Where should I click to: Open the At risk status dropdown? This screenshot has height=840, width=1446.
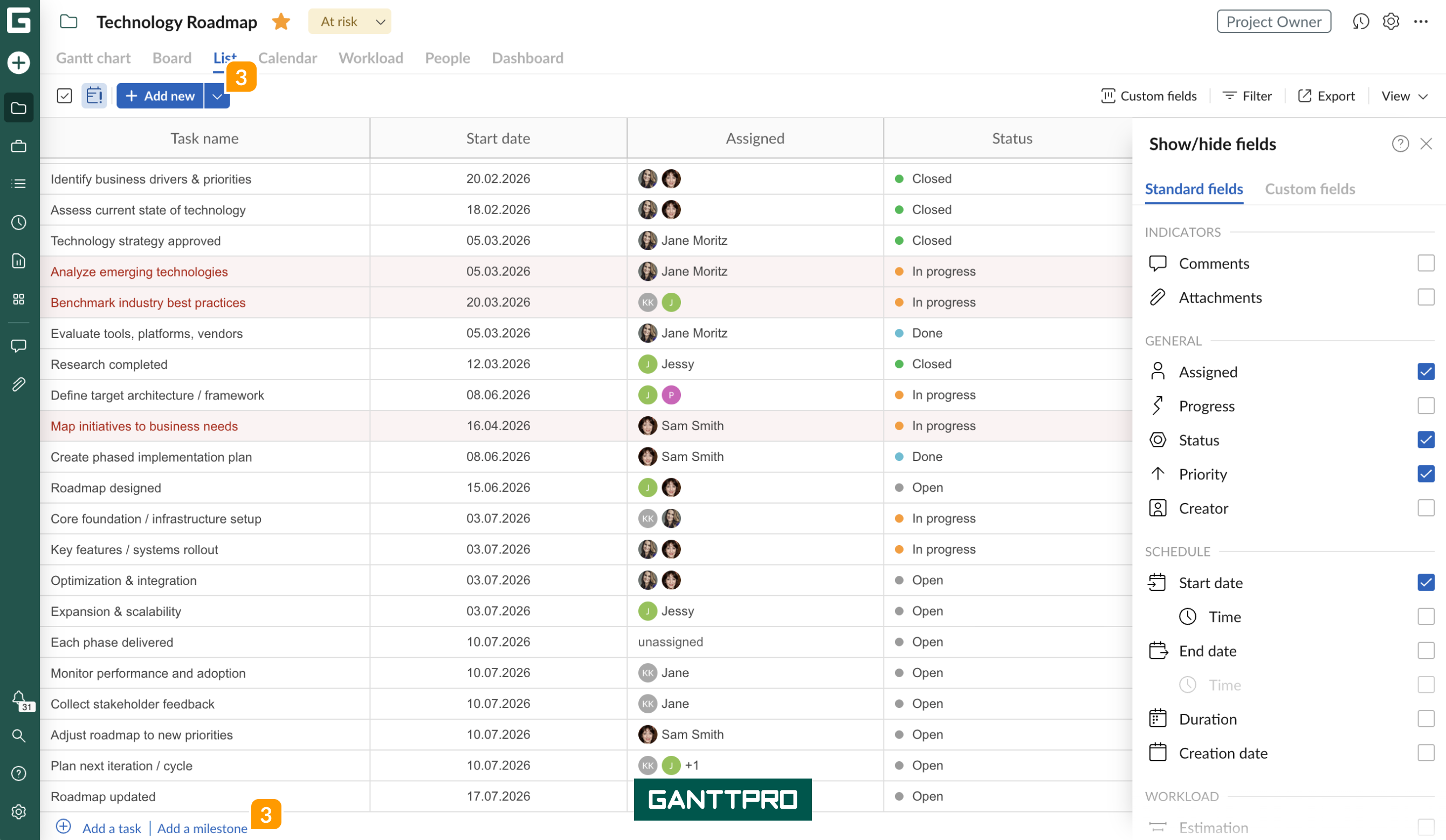[350, 21]
